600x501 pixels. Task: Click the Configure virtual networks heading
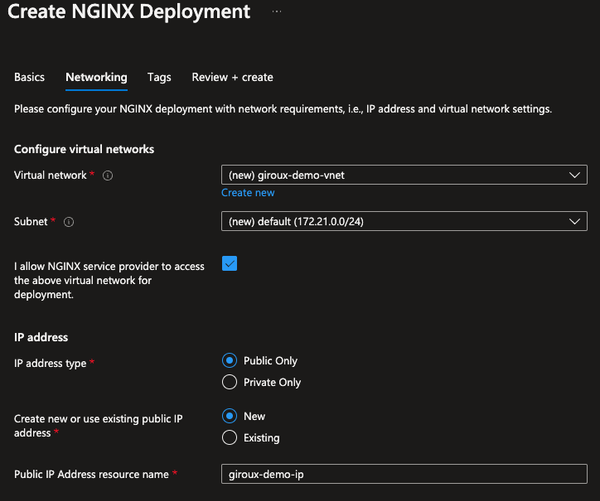pos(84,149)
